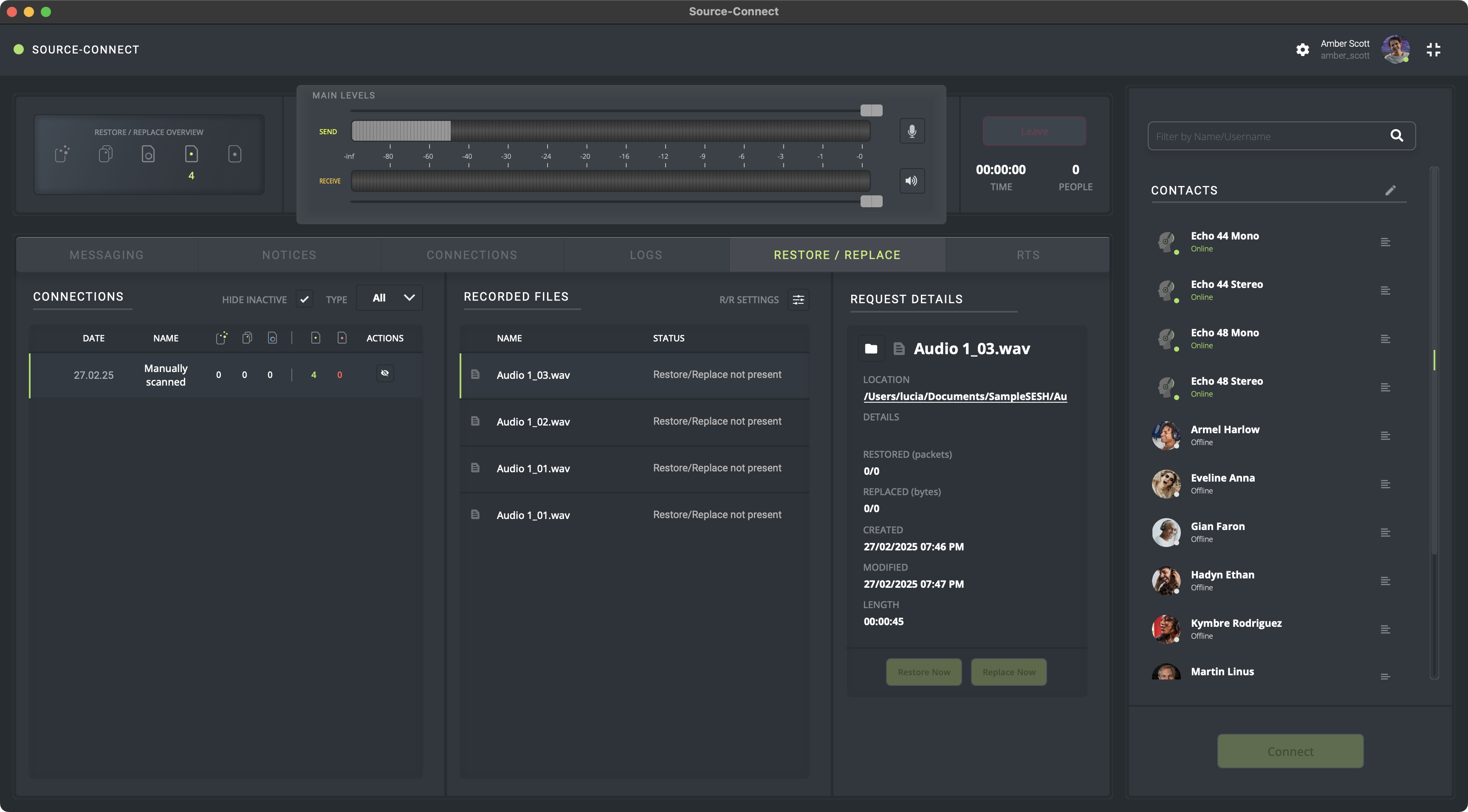Expand Armel Harlow contact options menu
This screenshot has height=812, width=1468.
tap(1385, 436)
